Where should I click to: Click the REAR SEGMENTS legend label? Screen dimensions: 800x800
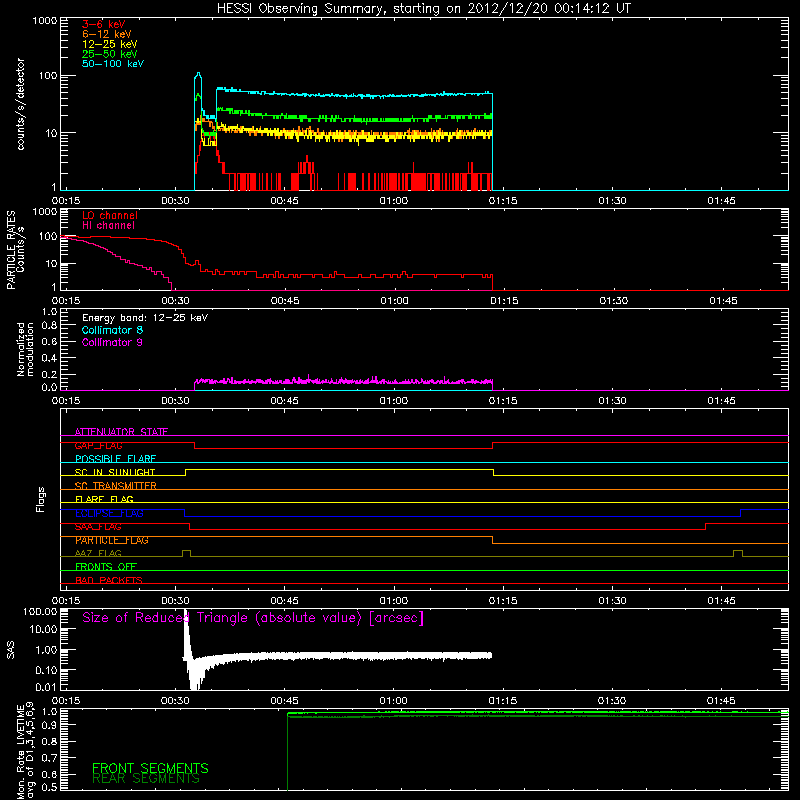point(146,779)
